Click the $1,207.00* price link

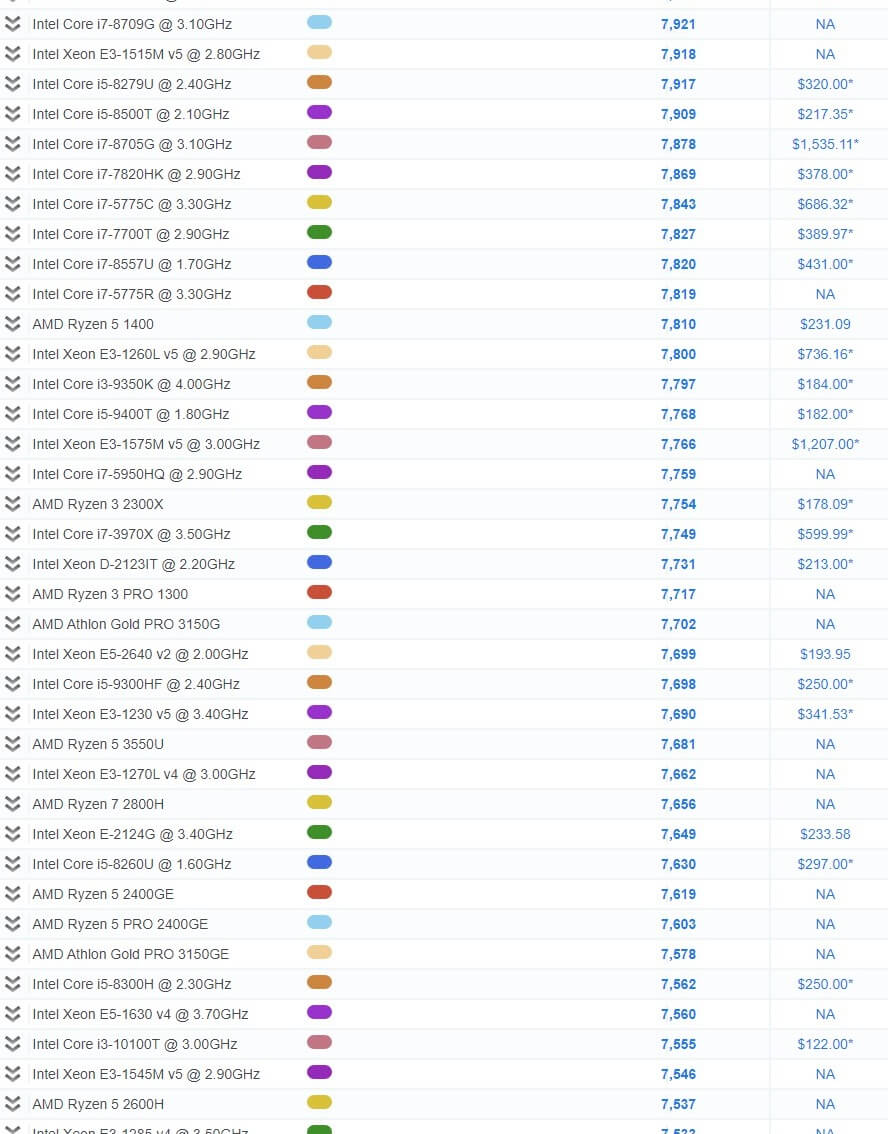click(825, 444)
